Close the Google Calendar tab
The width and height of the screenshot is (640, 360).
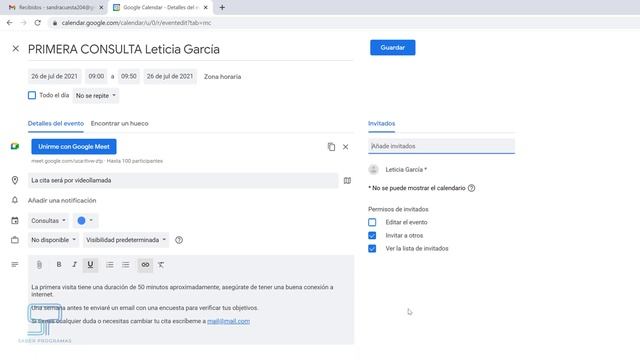[205, 7]
